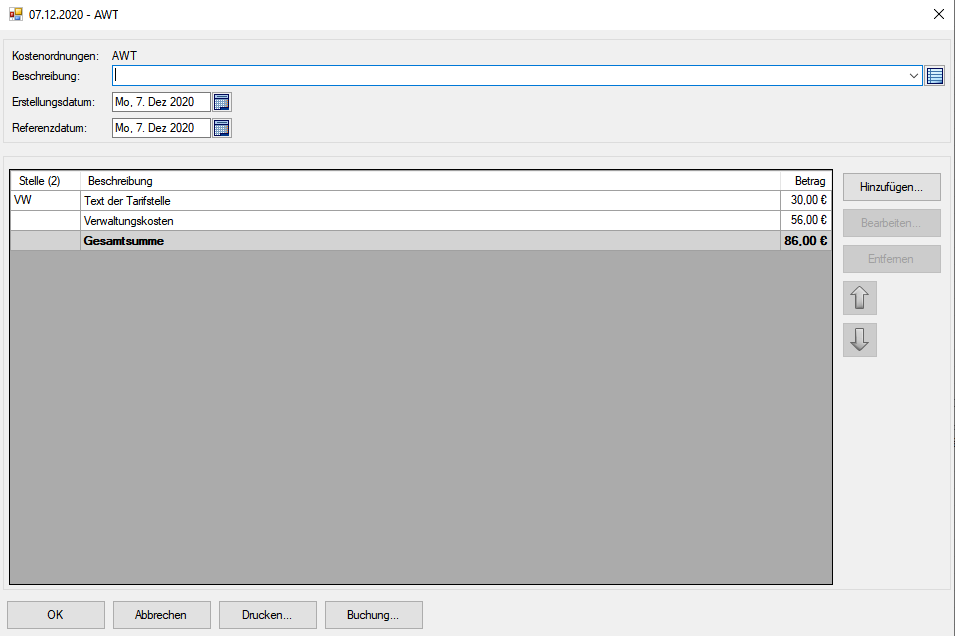Move selected entry up with arrow
This screenshot has width=955, height=636.
click(x=859, y=298)
